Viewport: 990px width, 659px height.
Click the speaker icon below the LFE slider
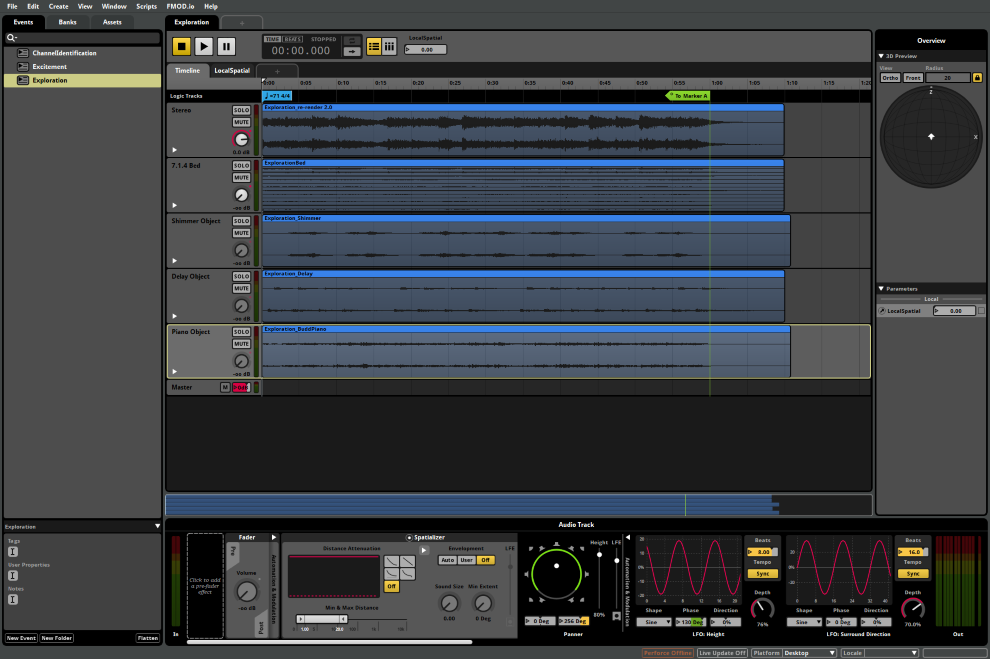pos(617,616)
